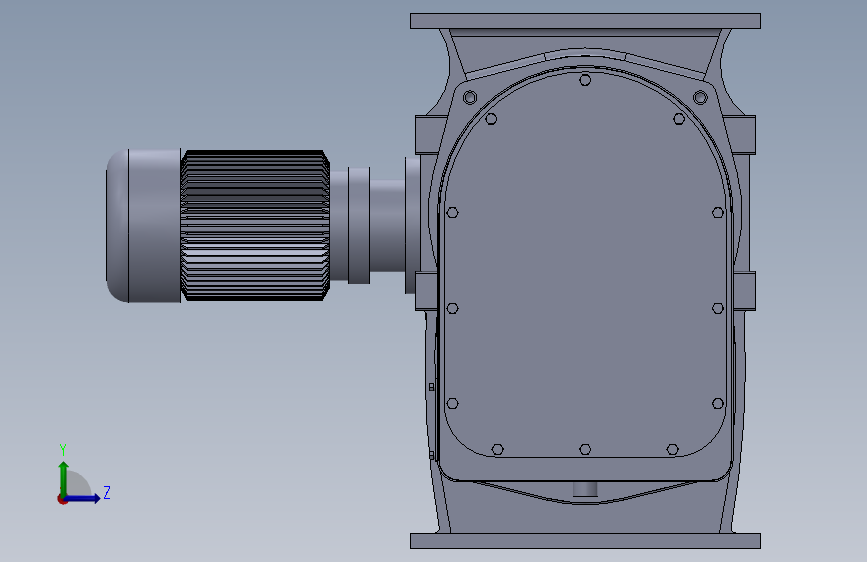Viewport: 867px width, 562px height.
Task: Select the motor's smooth fan cover end
Action: [x=143, y=226]
